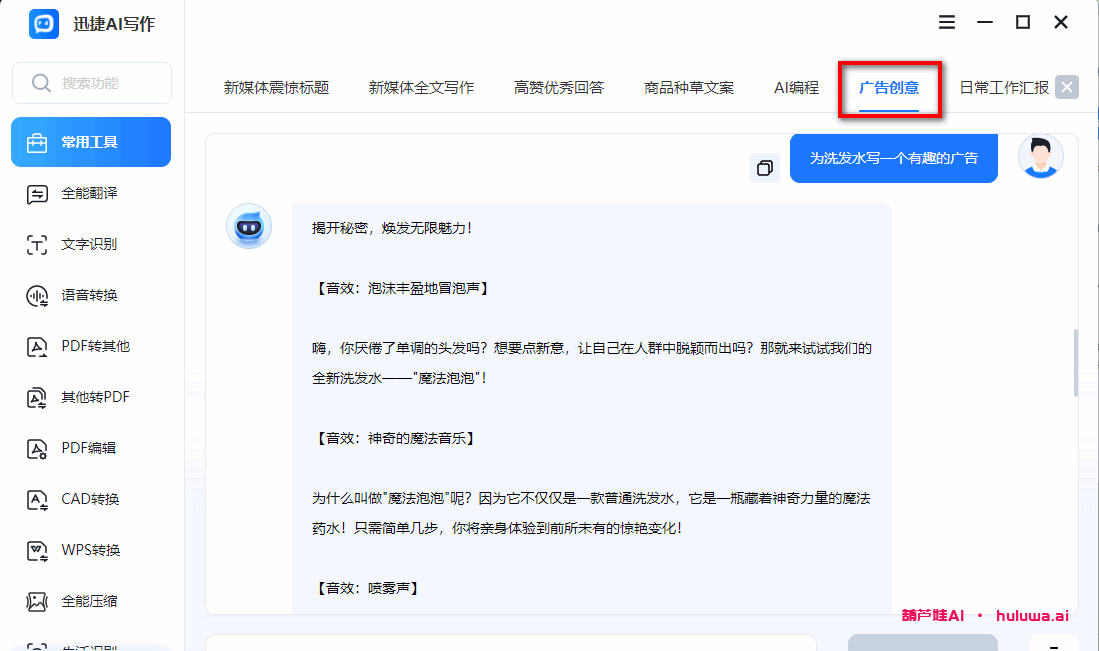Open 文字识别 label in sidebar
1099x651 pixels.
pyautogui.click(x=89, y=245)
